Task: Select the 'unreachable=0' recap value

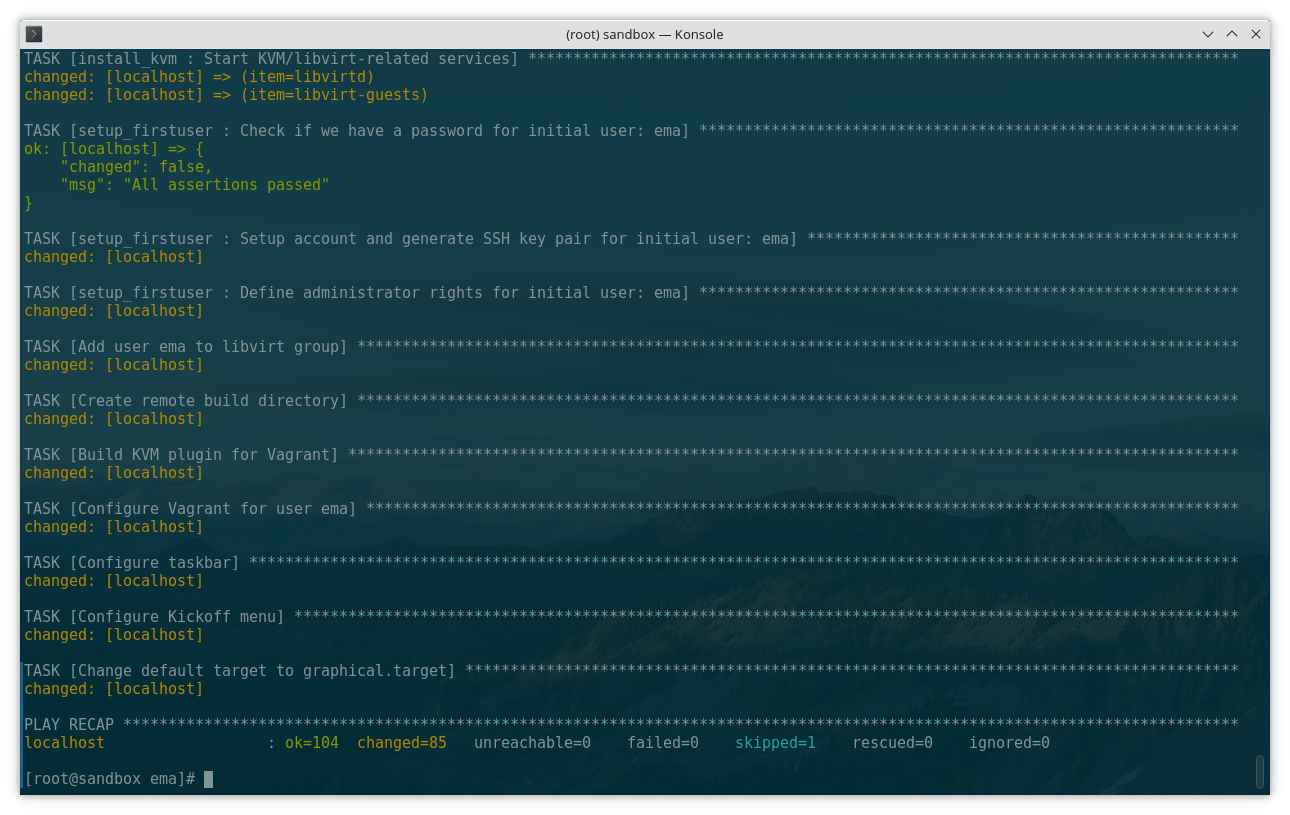Action: click(x=532, y=743)
